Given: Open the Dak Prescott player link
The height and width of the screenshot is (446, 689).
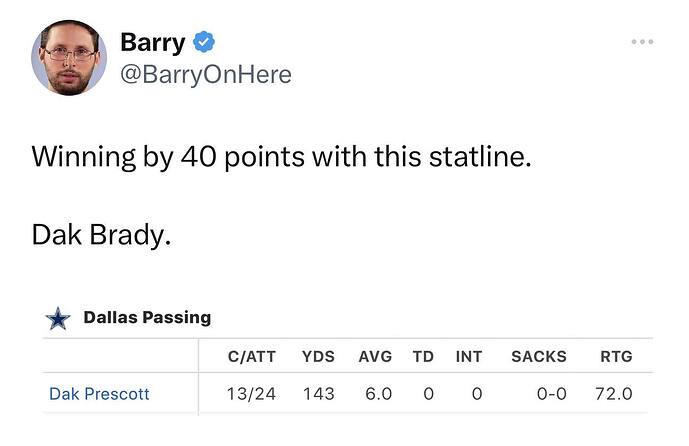Looking at the screenshot, I should point(99,394).
